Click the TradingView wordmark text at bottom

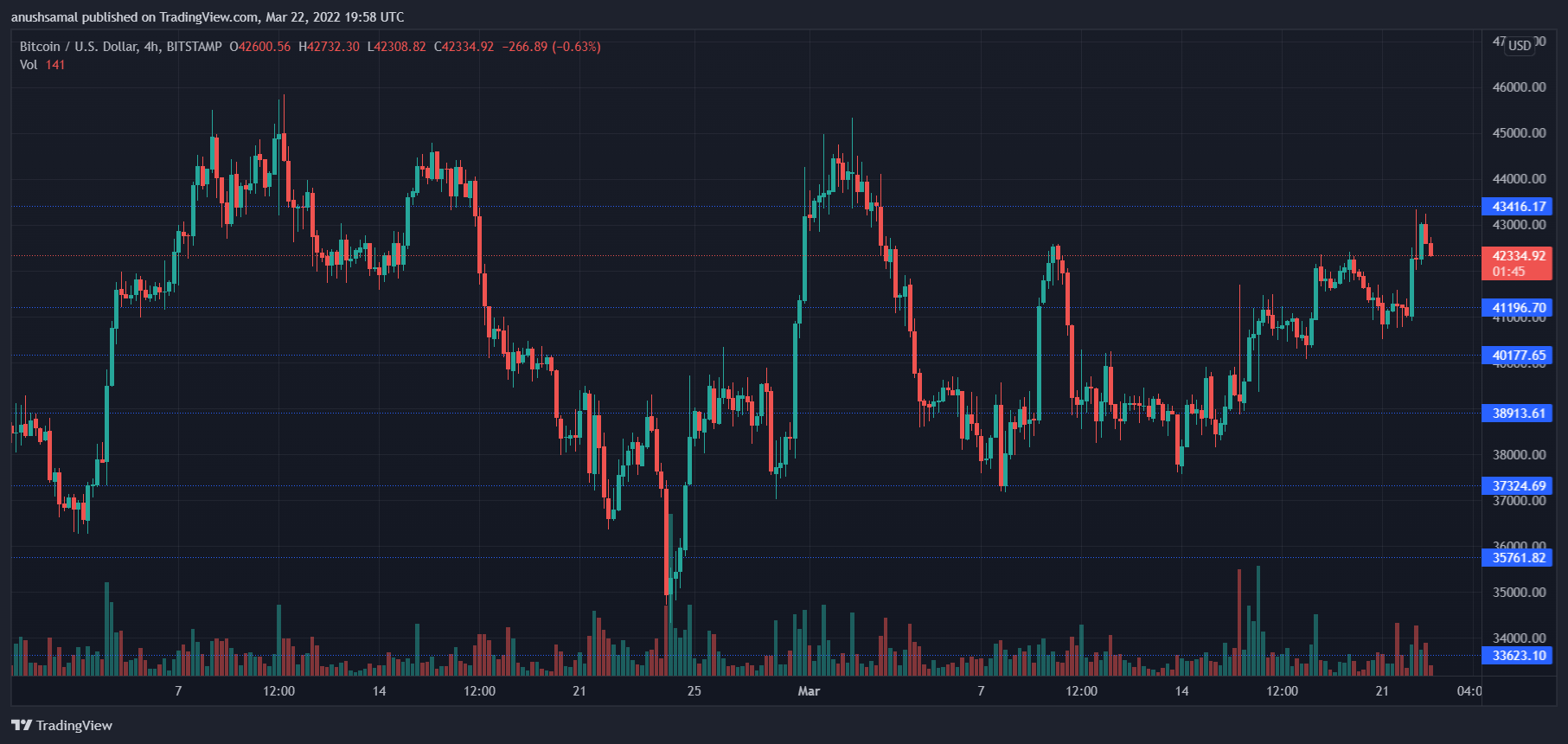74,725
